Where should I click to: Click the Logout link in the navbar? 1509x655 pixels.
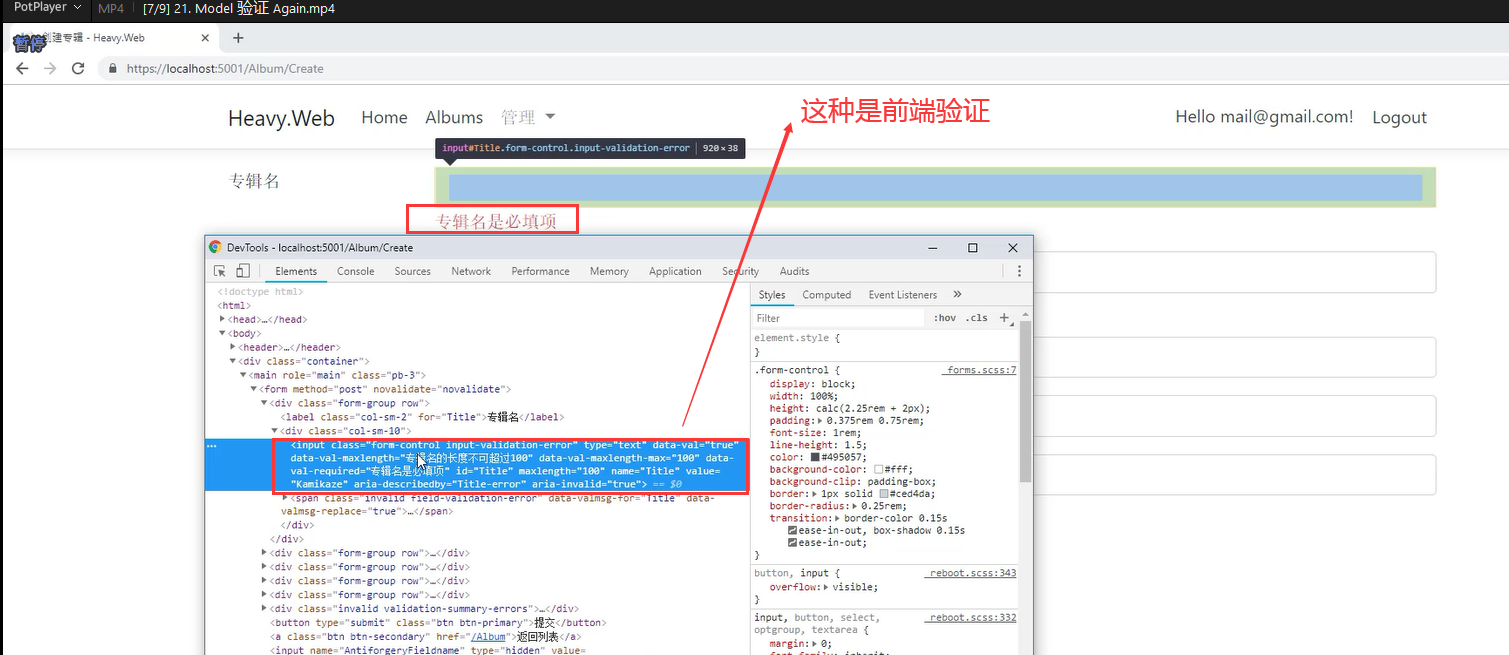(1399, 117)
